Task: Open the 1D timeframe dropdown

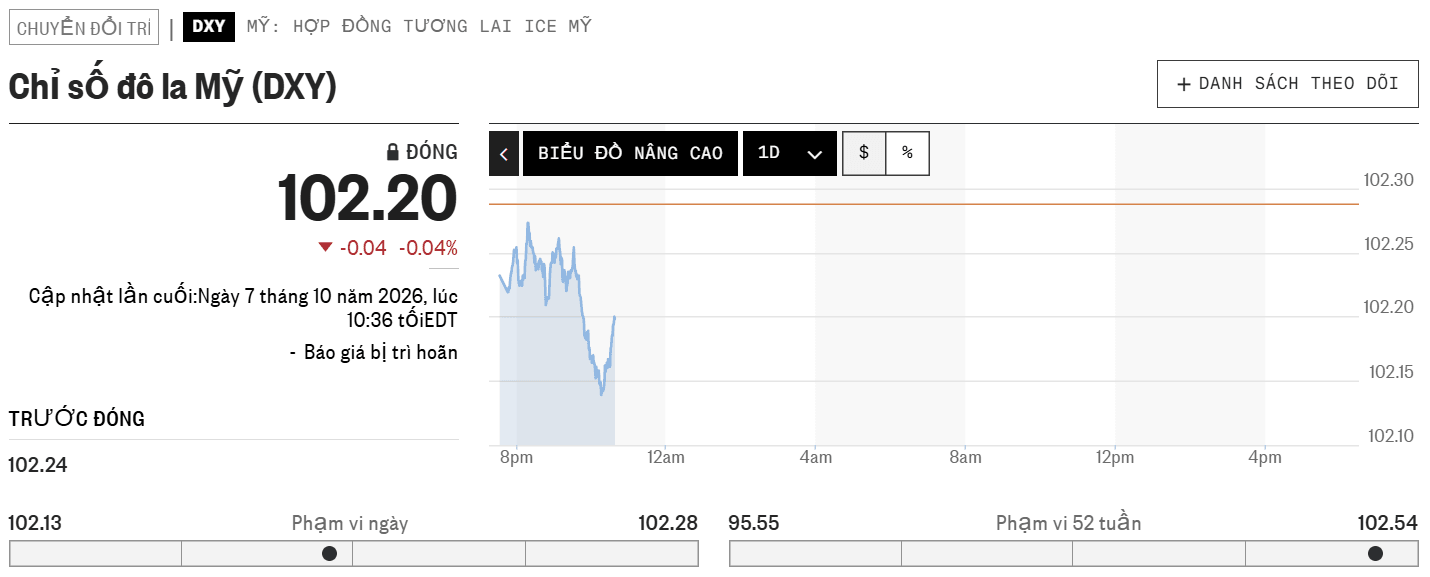Action: click(x=790, y=154)
